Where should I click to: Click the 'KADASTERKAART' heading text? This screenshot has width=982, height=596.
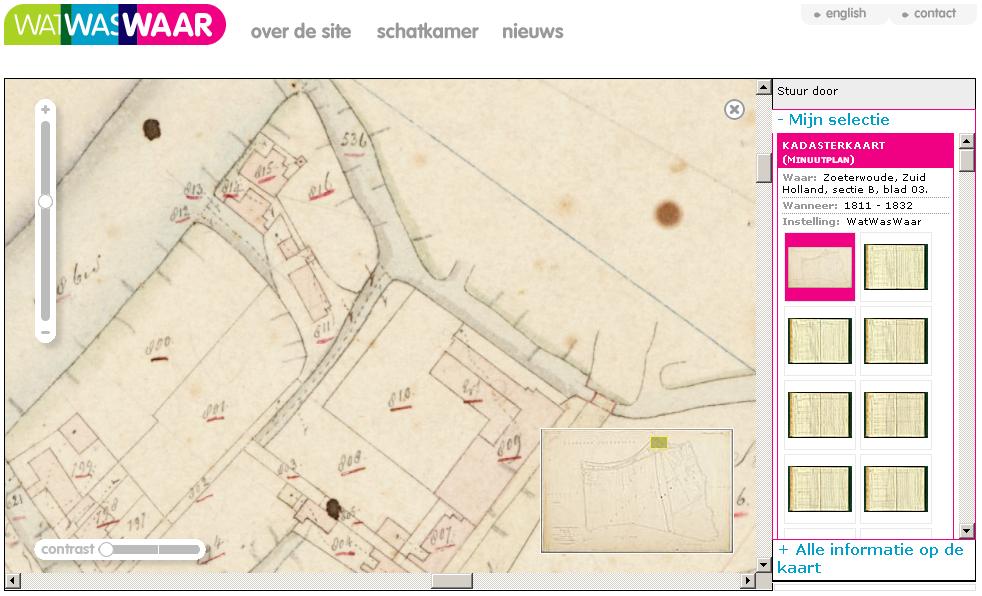(834, 145)
